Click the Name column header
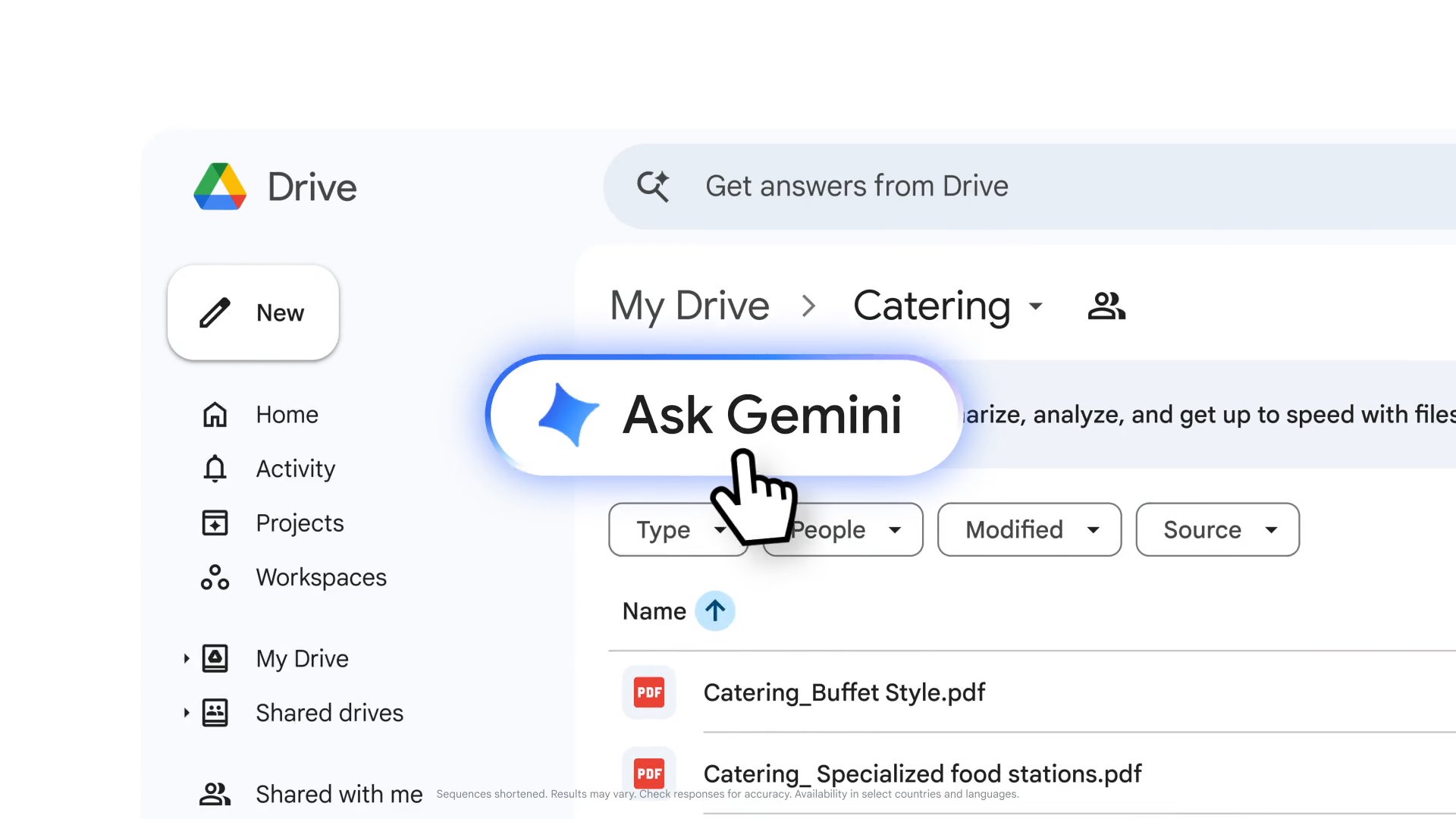Viewport: 1456px width, 819px height. pos(654,611)
